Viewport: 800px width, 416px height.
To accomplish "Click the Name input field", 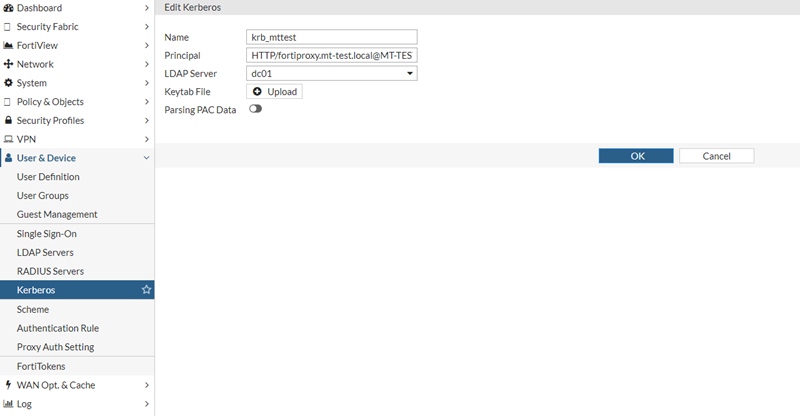I will 331,37.
